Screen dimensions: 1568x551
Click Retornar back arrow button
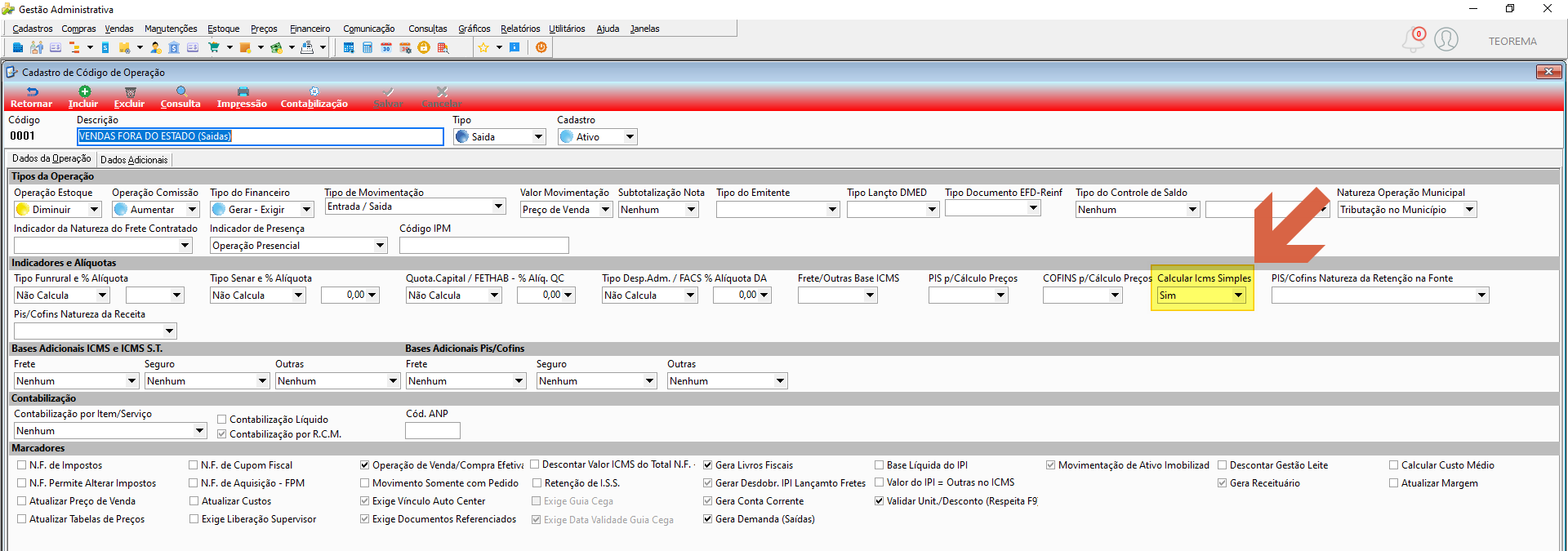(31, 98)
